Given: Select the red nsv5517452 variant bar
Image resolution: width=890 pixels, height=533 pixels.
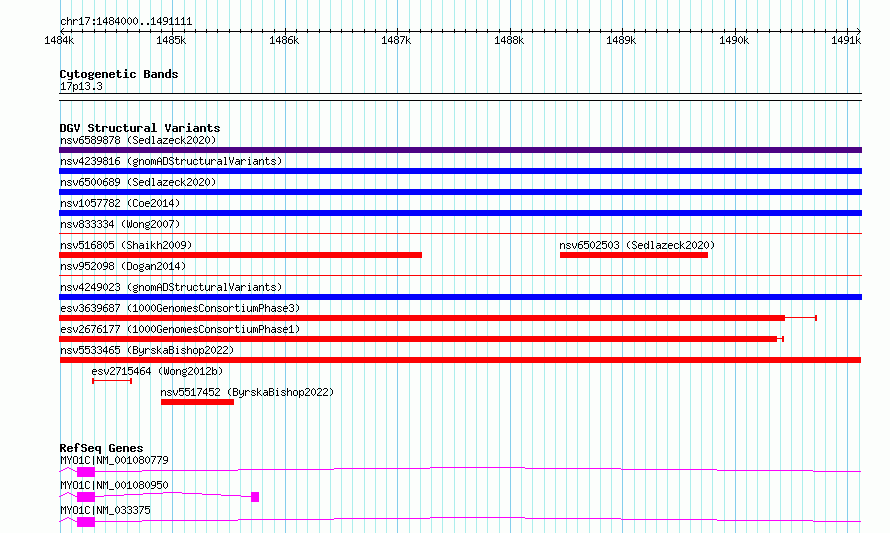Looking at the screenshot, I should (198, 402).
